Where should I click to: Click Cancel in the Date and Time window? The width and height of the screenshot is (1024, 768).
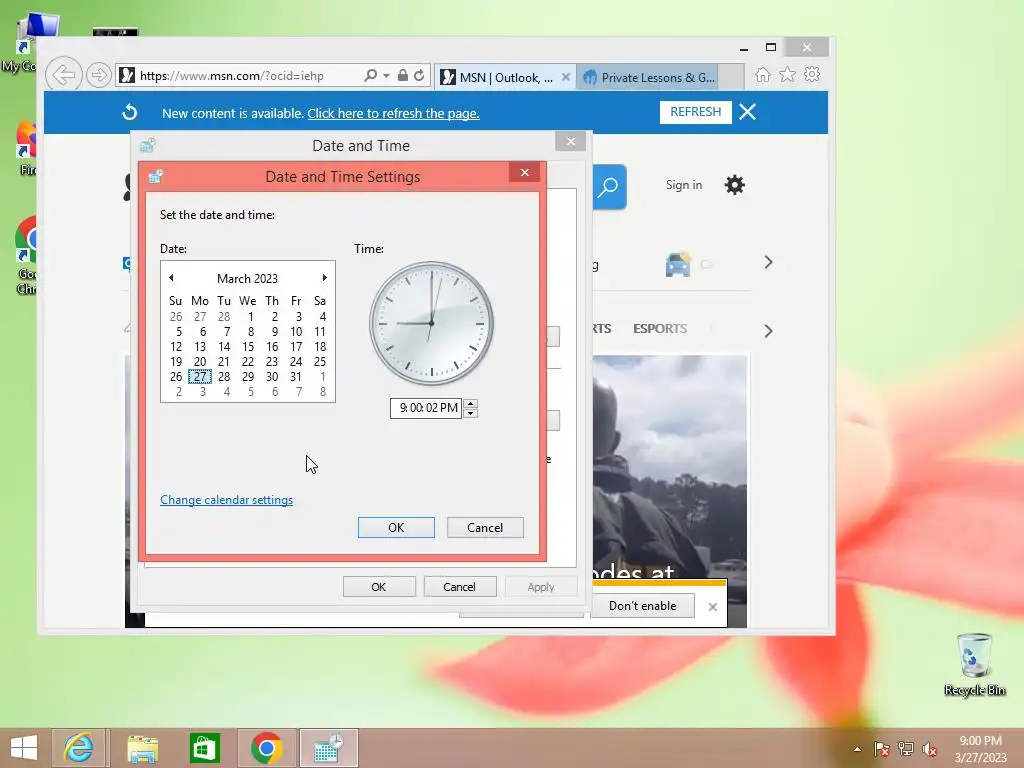click(x=459, y=587)
